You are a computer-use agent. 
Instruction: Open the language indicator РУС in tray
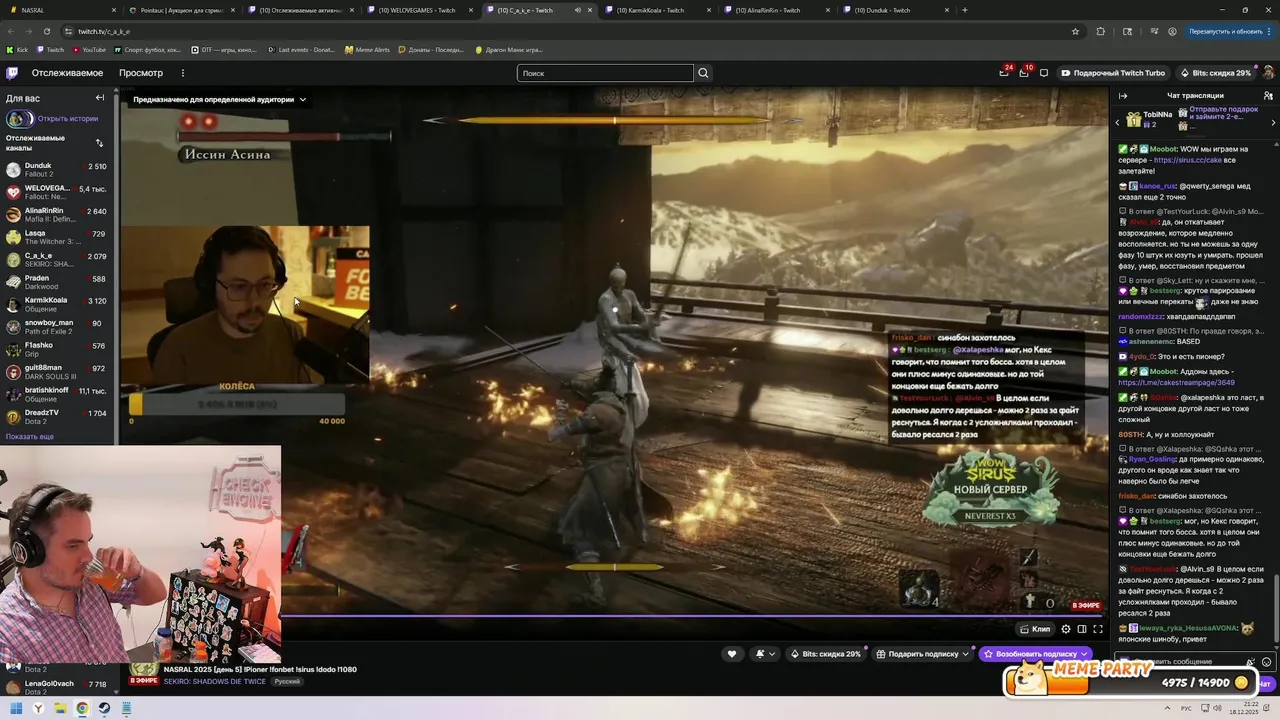(1186, 708)
